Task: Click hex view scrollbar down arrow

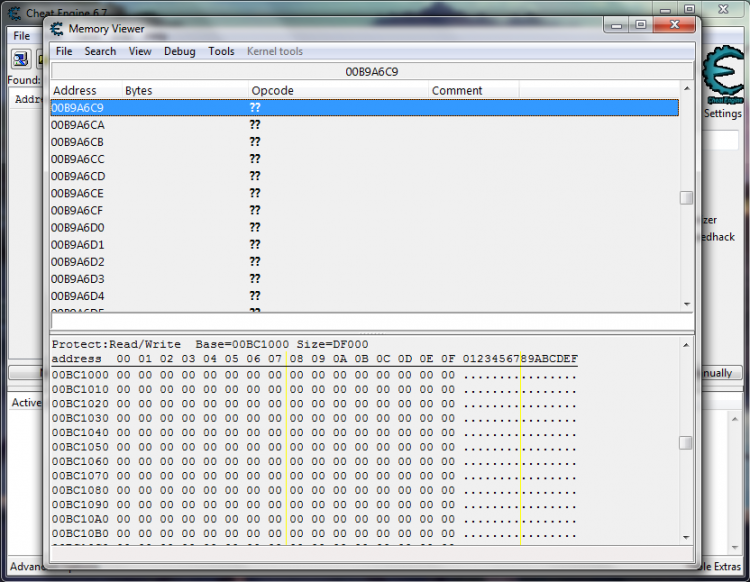Action: [686, 538]
